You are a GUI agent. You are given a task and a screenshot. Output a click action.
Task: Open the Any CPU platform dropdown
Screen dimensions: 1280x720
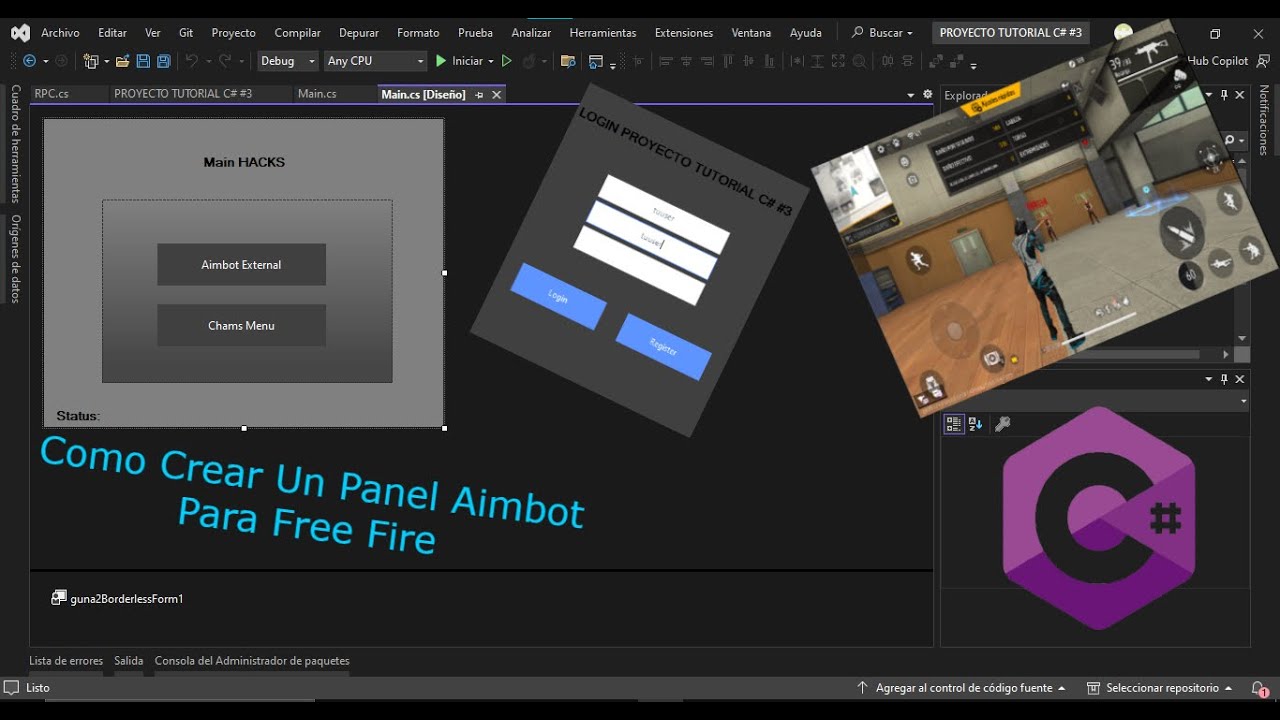[376, 61]
